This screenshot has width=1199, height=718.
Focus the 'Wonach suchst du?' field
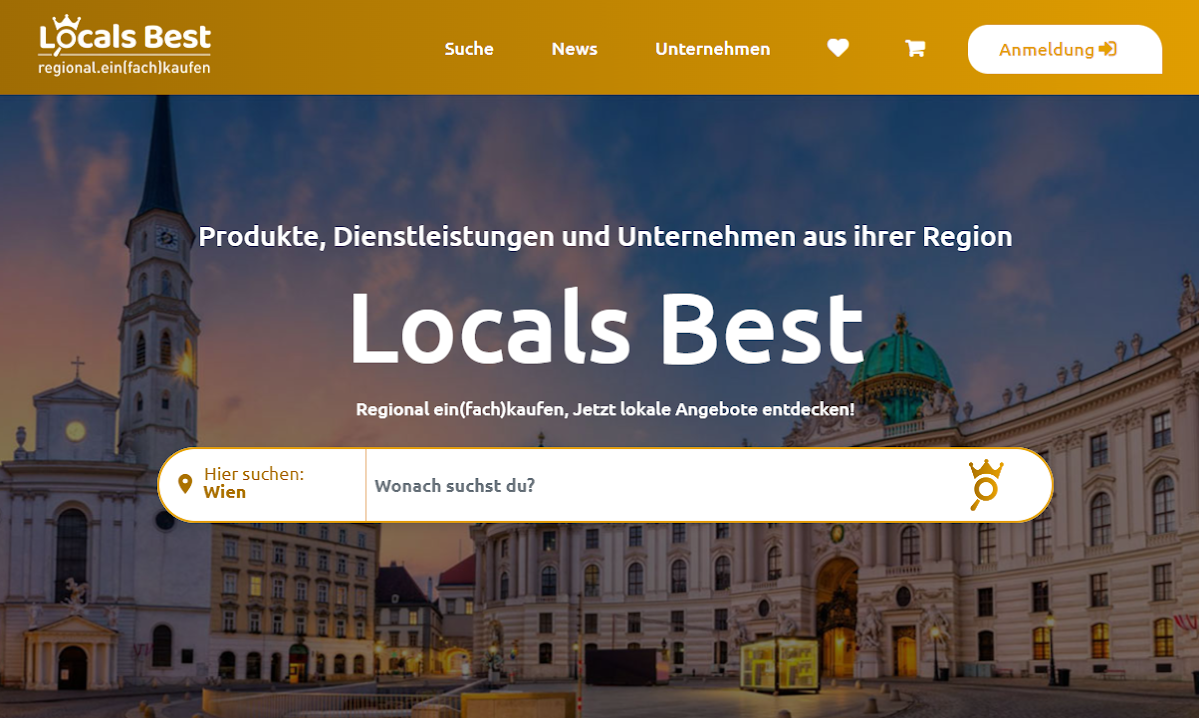[x=658, y=486]
